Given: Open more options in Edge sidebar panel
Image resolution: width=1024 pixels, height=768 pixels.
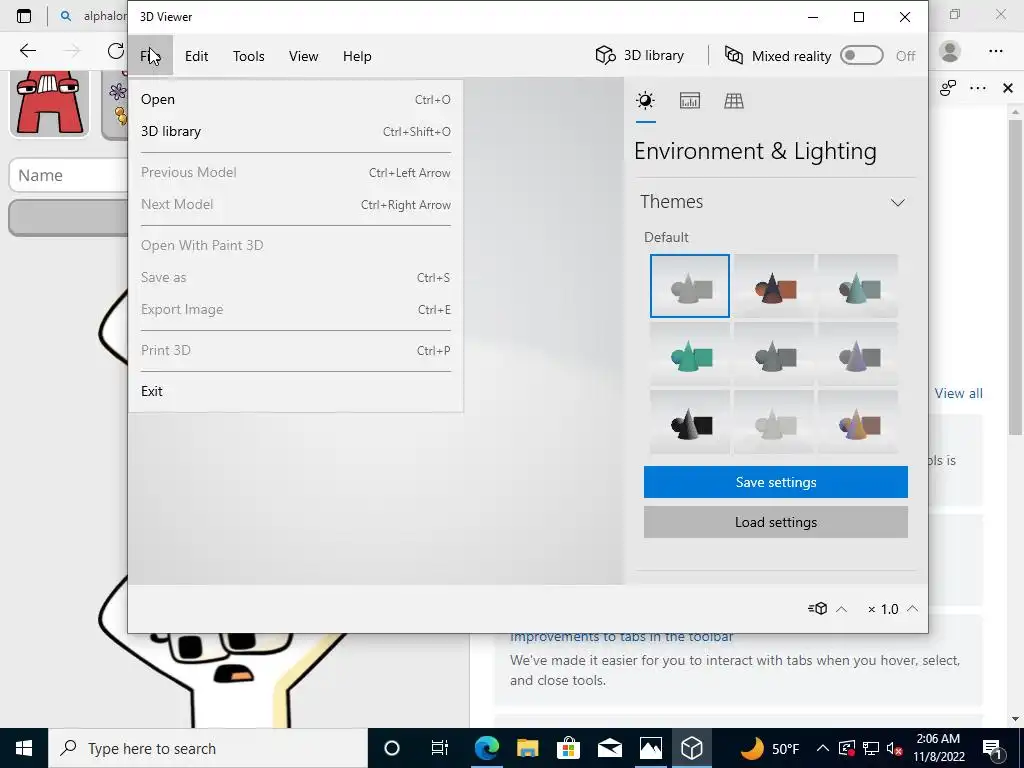Looking at the screenshot, I should click(x=978, y=88).
